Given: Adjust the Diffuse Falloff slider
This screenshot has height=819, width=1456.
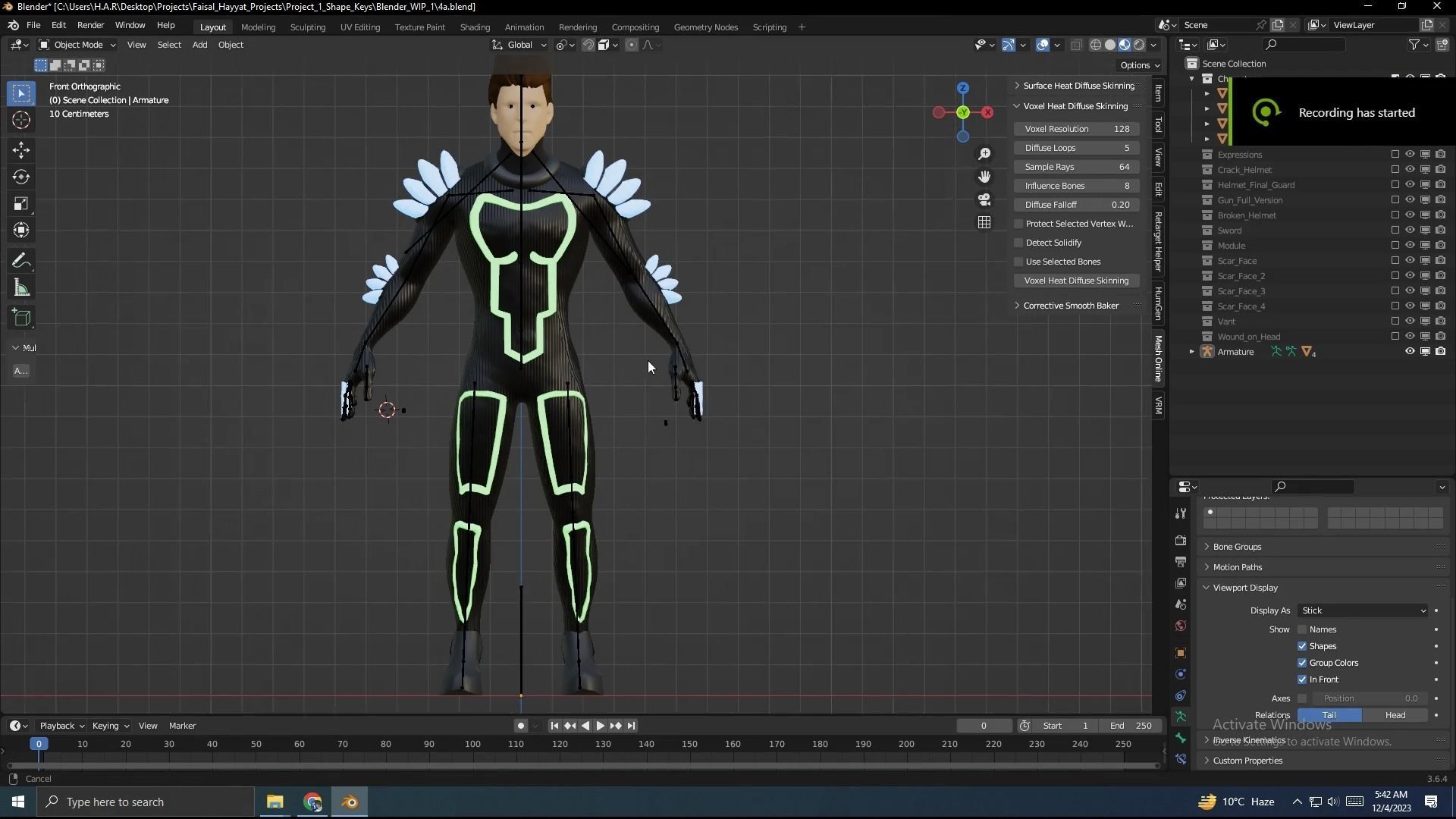Looking at the screenshot, I should point(1077,205).
